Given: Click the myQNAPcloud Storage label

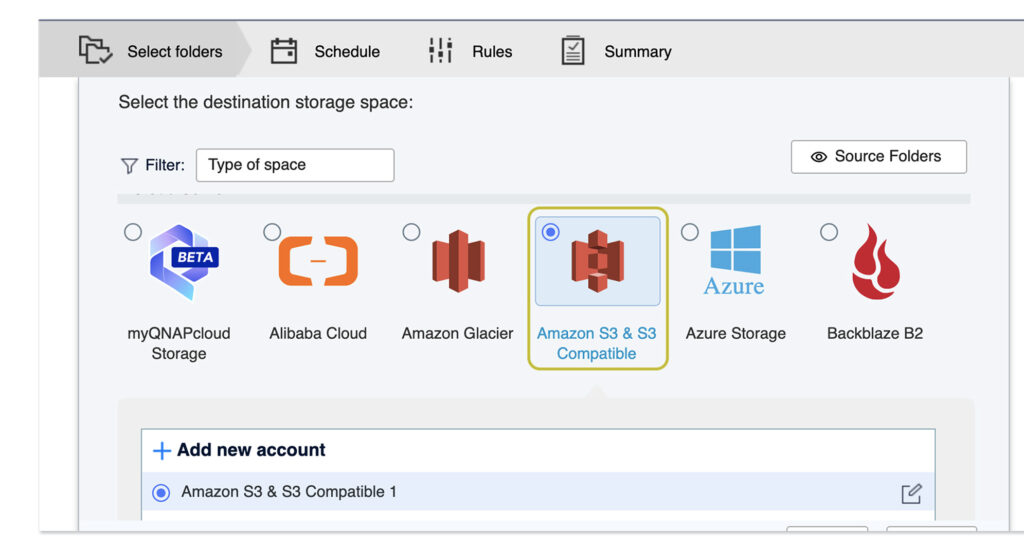Looking at the screenshot, I should click(178, 343).
